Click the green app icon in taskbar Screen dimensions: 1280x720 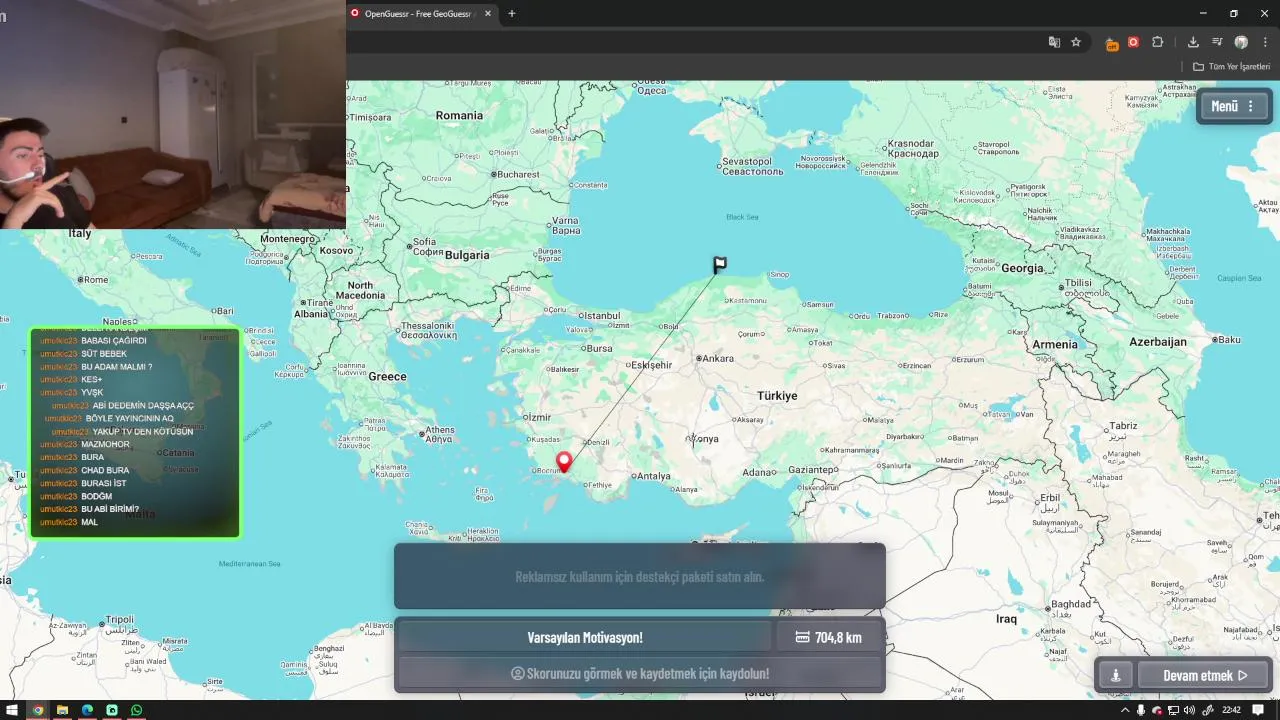pos(112,710)
